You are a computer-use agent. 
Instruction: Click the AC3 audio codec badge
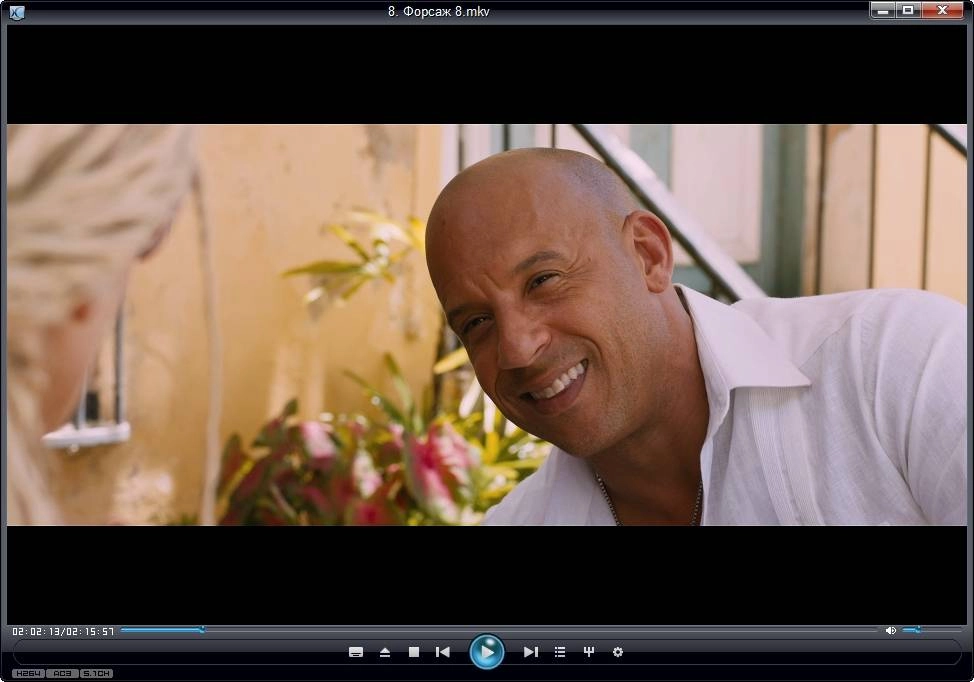point(62,673)
